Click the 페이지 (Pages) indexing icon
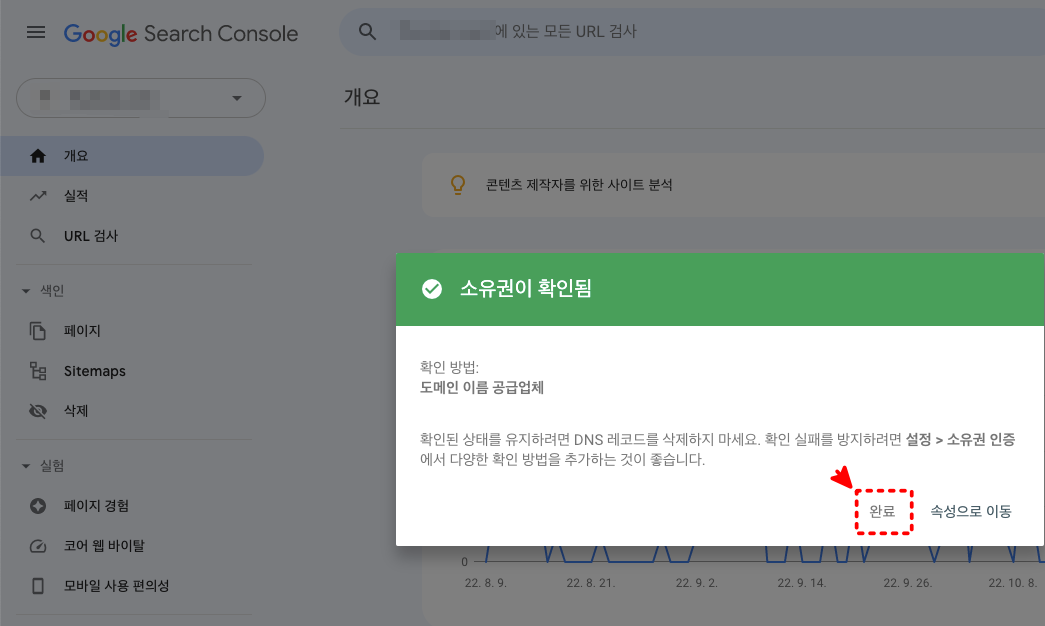The height and width of the screenshot is (626, 1045). click(38, 330)
